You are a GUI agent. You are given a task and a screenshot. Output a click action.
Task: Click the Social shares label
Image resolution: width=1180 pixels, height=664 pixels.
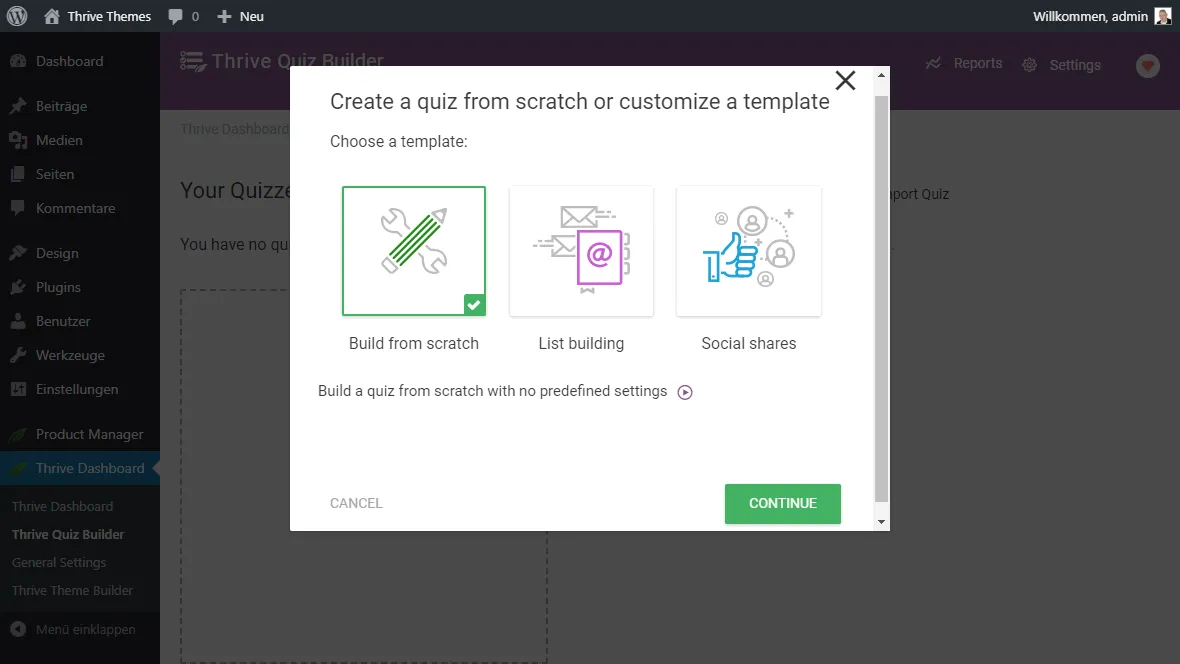[749, 343]
